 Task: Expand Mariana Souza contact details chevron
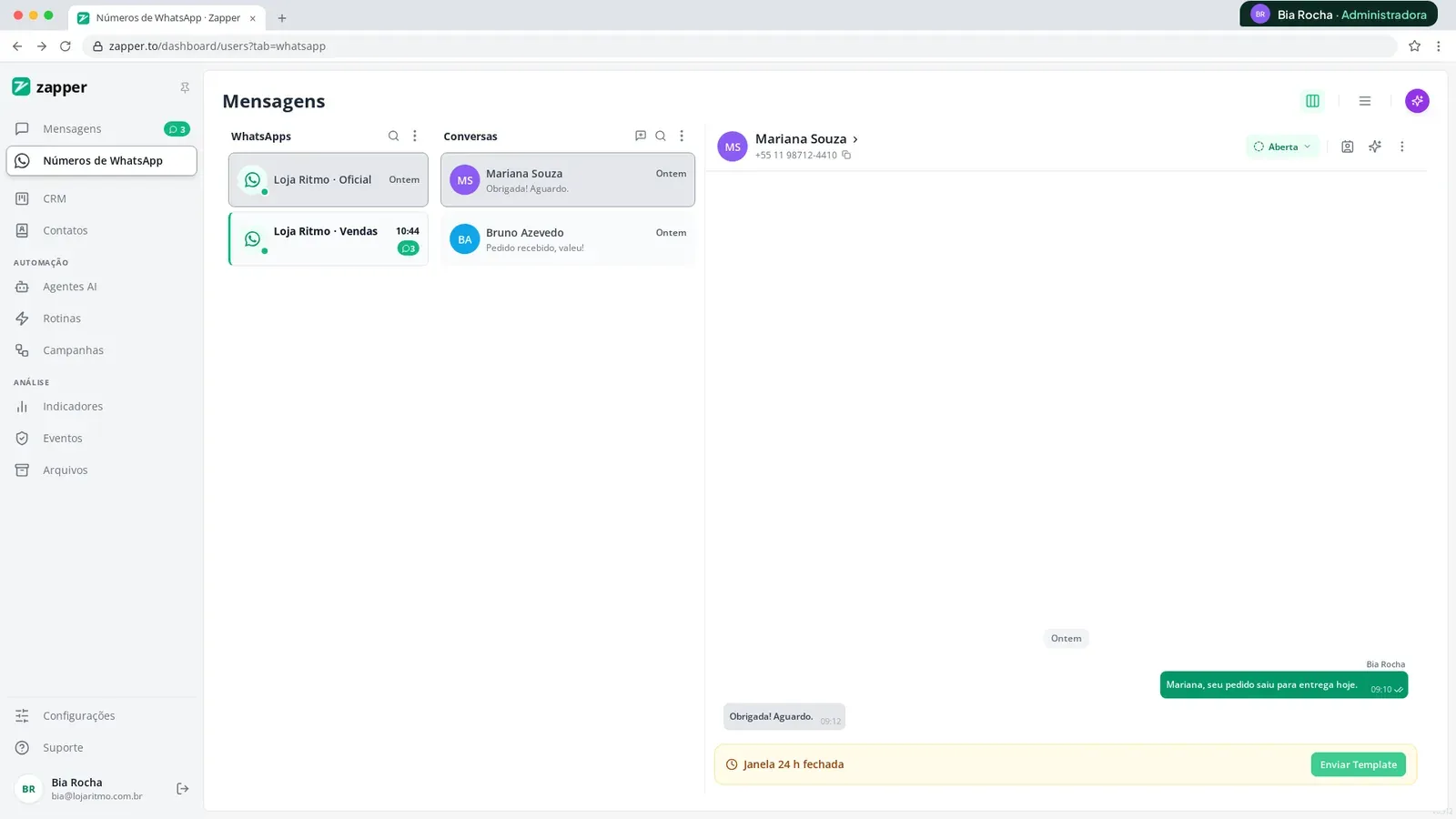855,139
